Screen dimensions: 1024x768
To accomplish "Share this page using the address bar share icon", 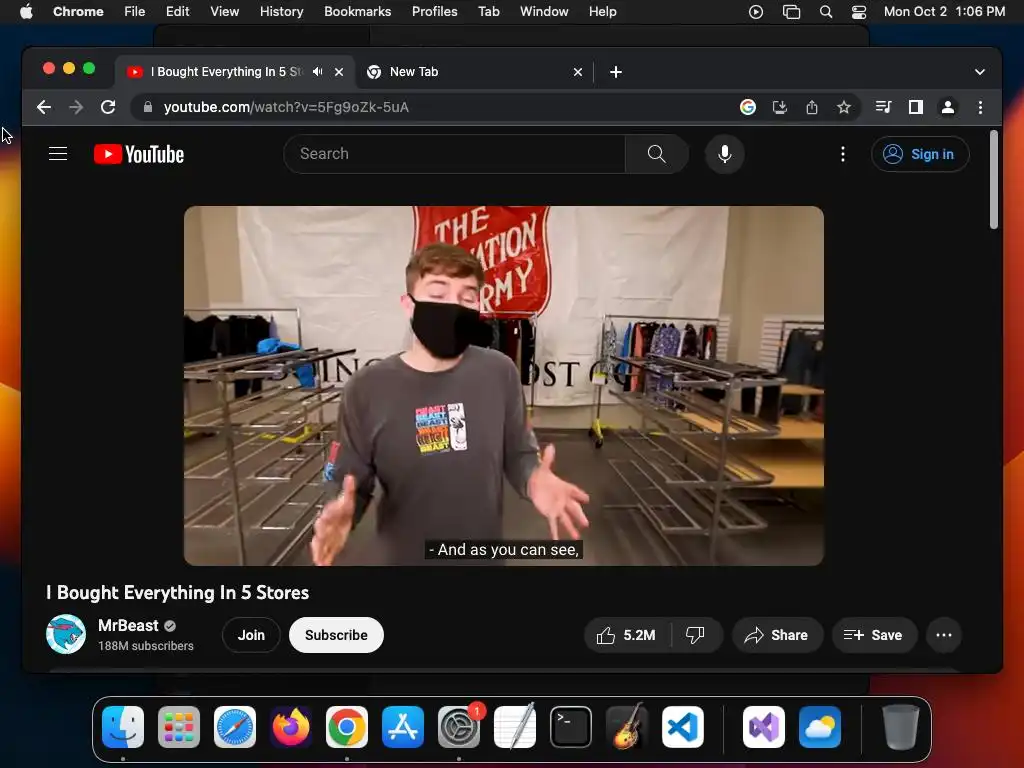I will pos(812,107).
